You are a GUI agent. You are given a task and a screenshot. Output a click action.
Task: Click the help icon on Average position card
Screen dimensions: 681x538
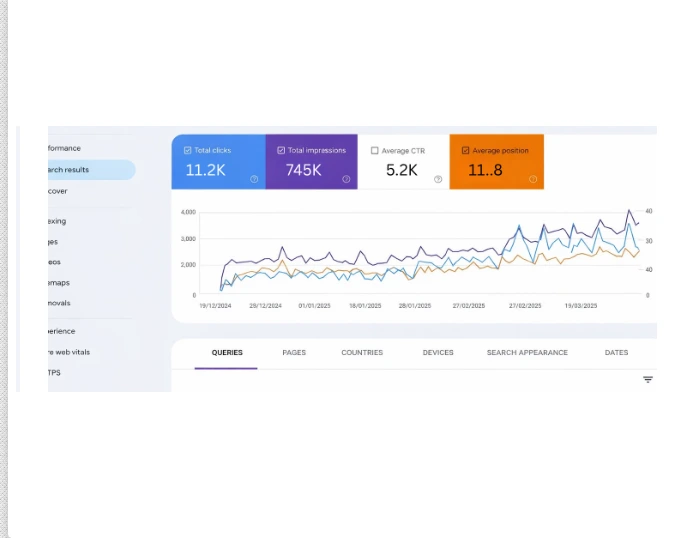point(533,180)
